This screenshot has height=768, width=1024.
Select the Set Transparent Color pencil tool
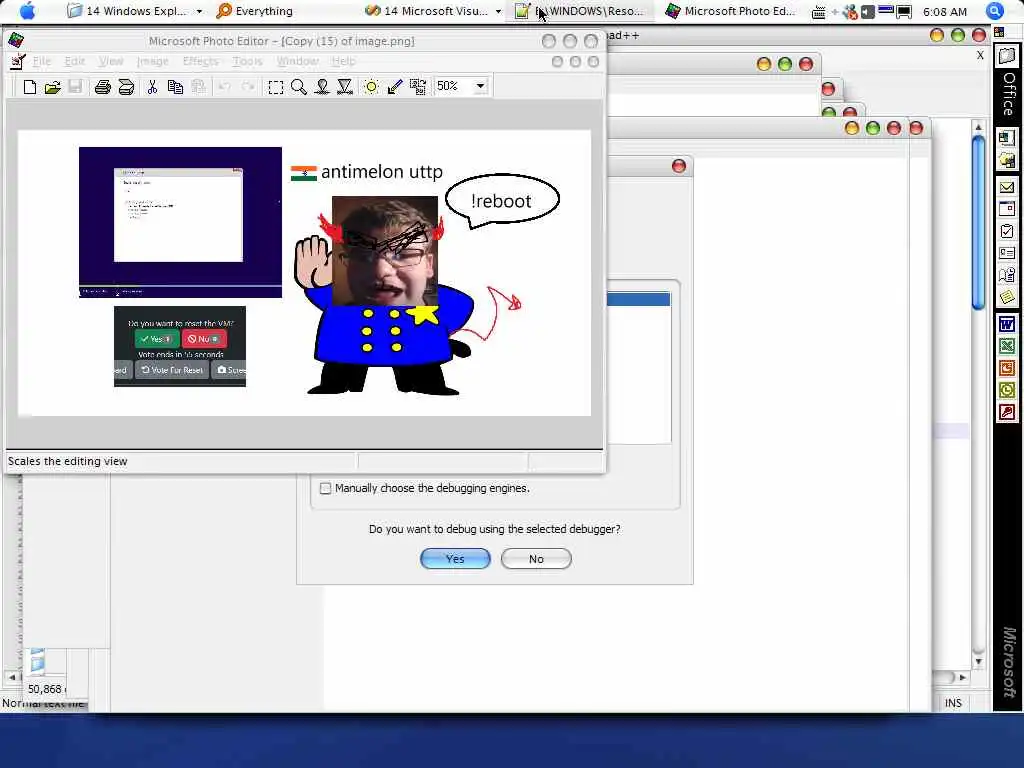(x=394, y=87)
